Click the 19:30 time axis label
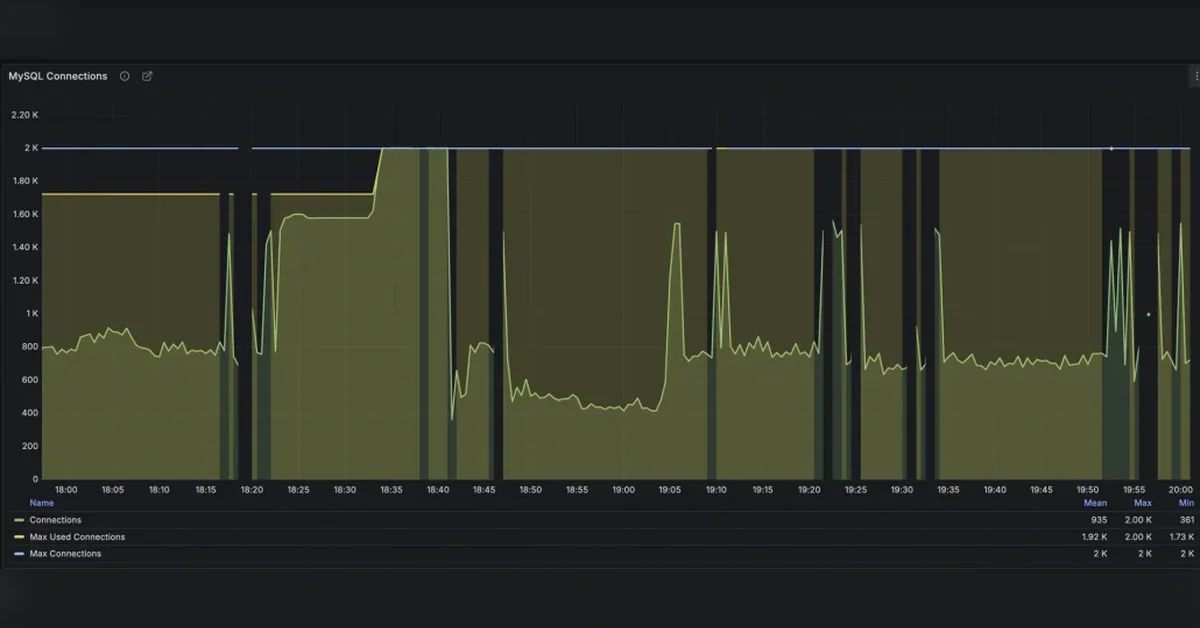 (902, 490)
